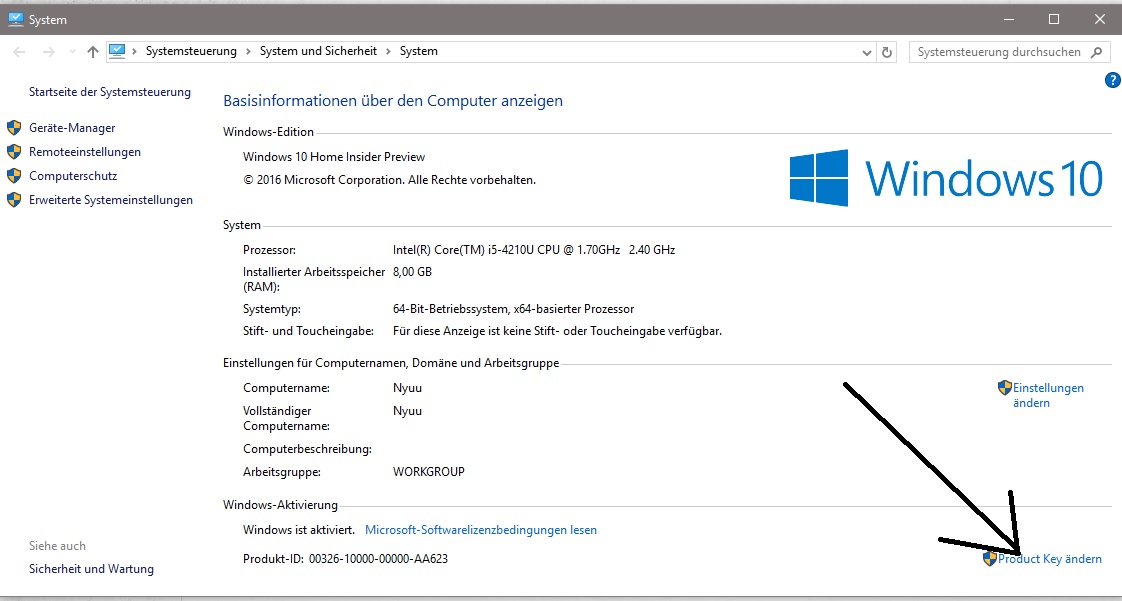This screenshot has height=601, width=1122.
Task: Click the shield icon beside Computerschutz
Action: [14, 176]
